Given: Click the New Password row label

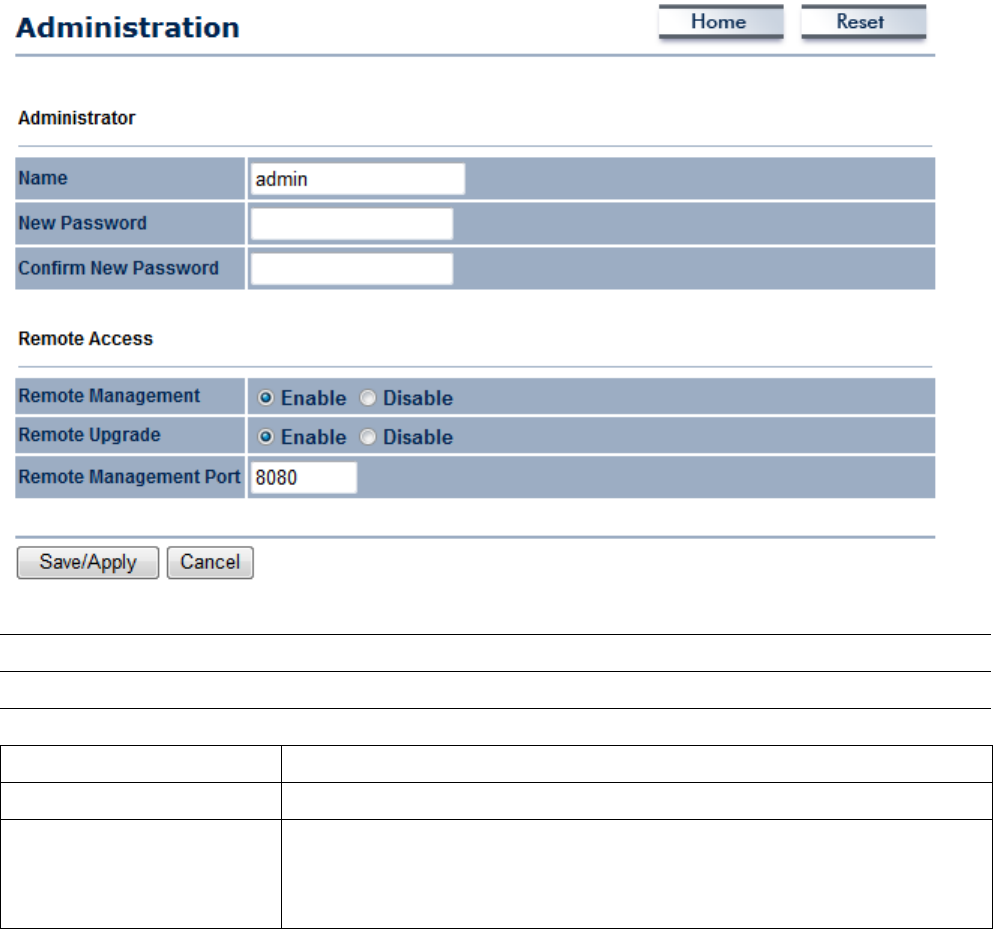Looking at the screenshot, I should tap(82, 223).
